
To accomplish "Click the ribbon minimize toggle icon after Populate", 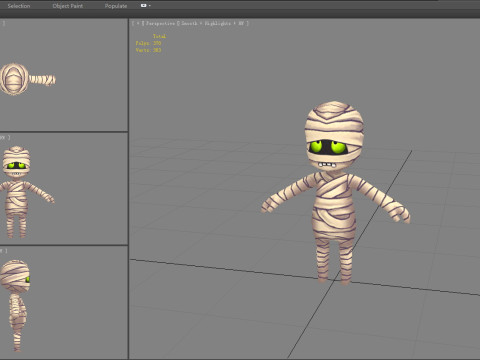I will pos(144,6).
